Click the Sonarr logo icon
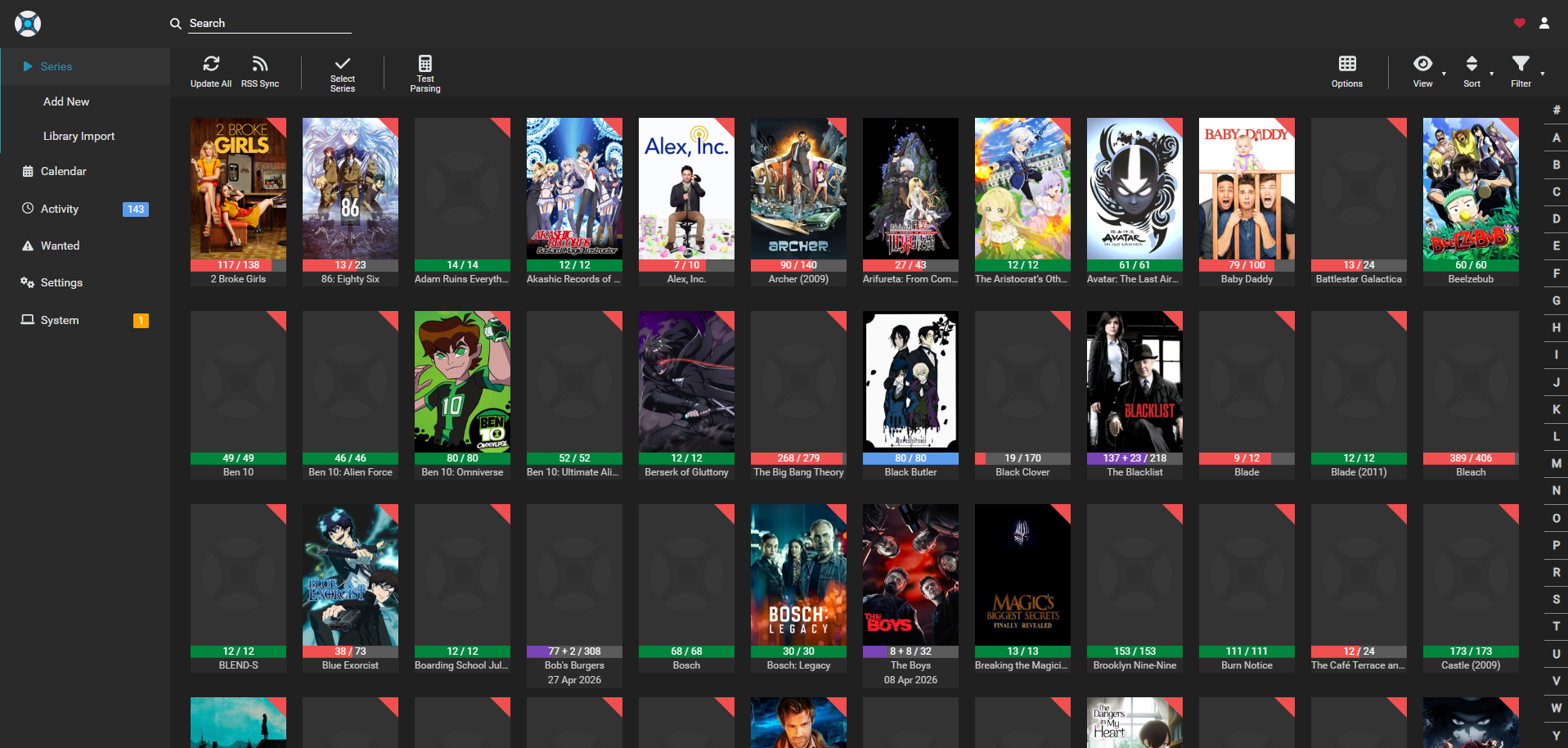Viewport: 1568px width, 748px height. [28, 24]
